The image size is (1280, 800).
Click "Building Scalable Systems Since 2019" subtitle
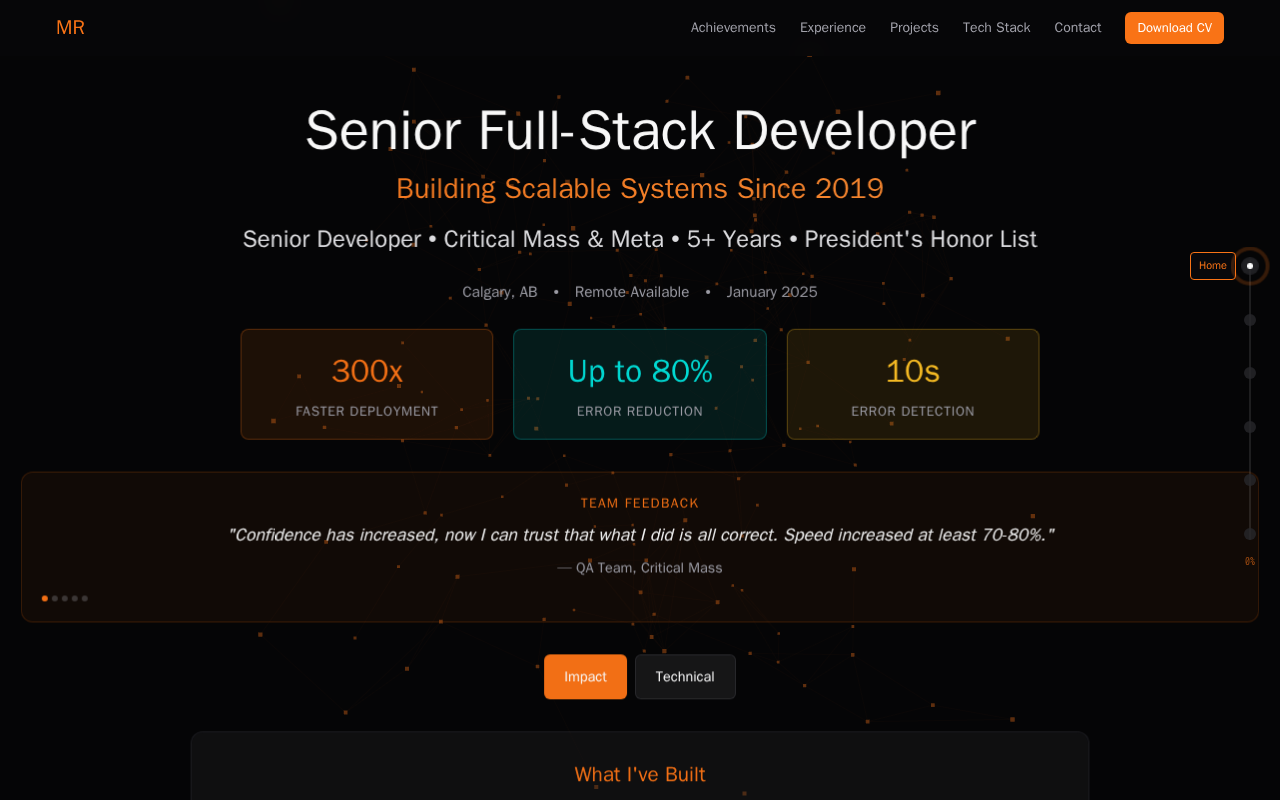640,188
